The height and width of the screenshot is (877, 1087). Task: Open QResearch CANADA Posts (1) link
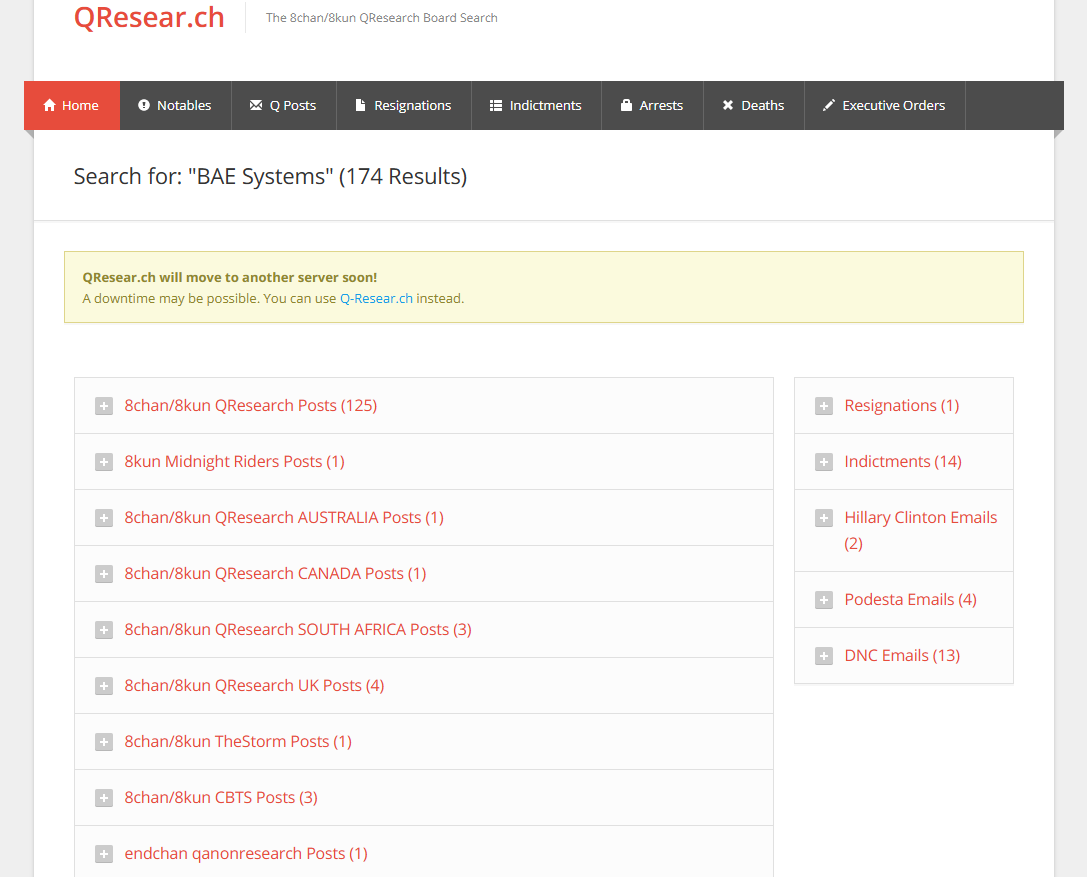coord(275,574)
